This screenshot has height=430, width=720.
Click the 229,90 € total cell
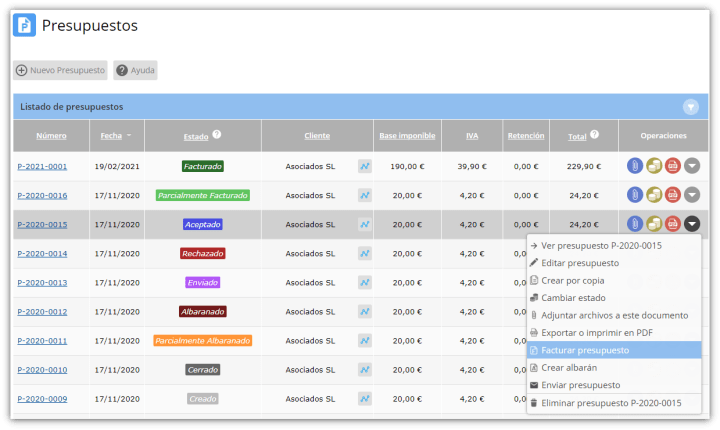point(584,166)
